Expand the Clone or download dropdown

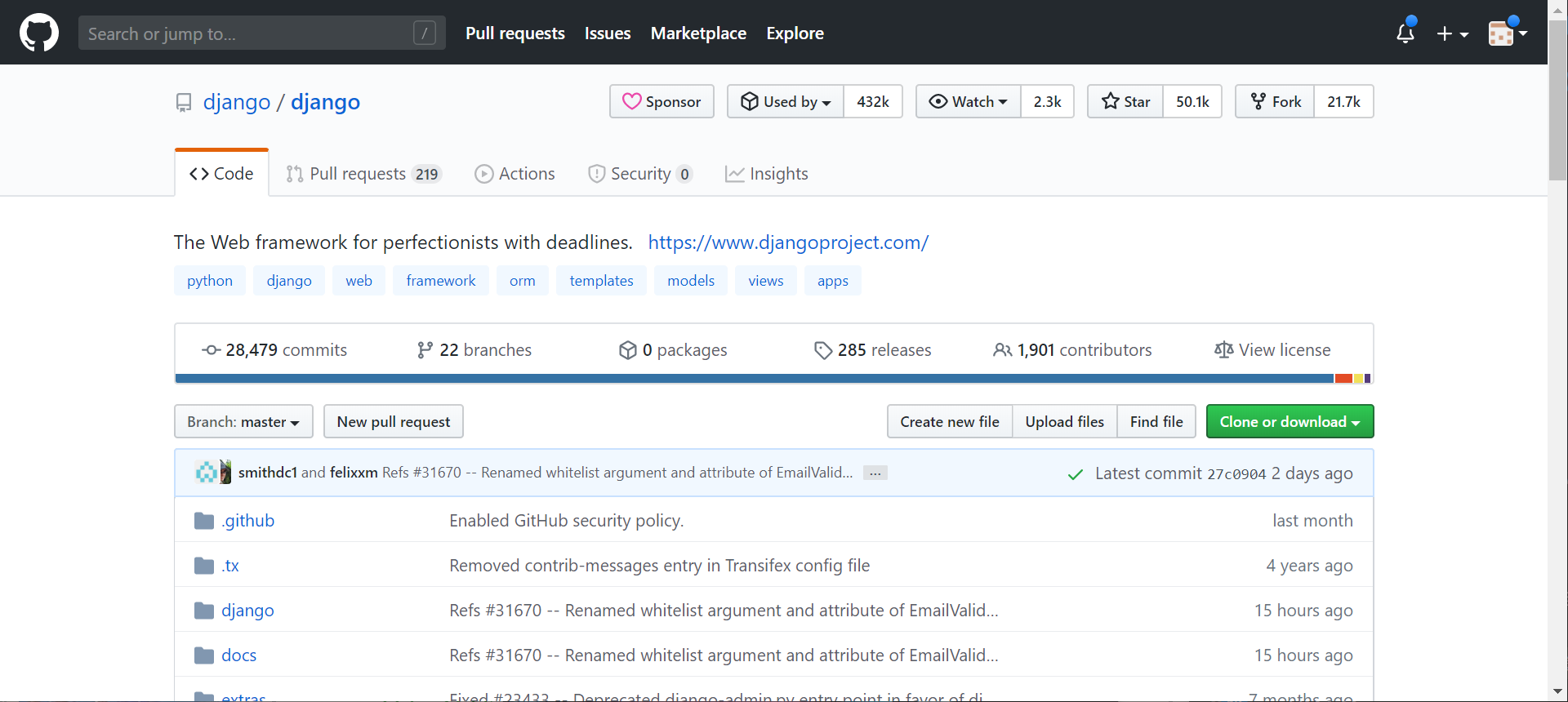(x=1290, y=422)
